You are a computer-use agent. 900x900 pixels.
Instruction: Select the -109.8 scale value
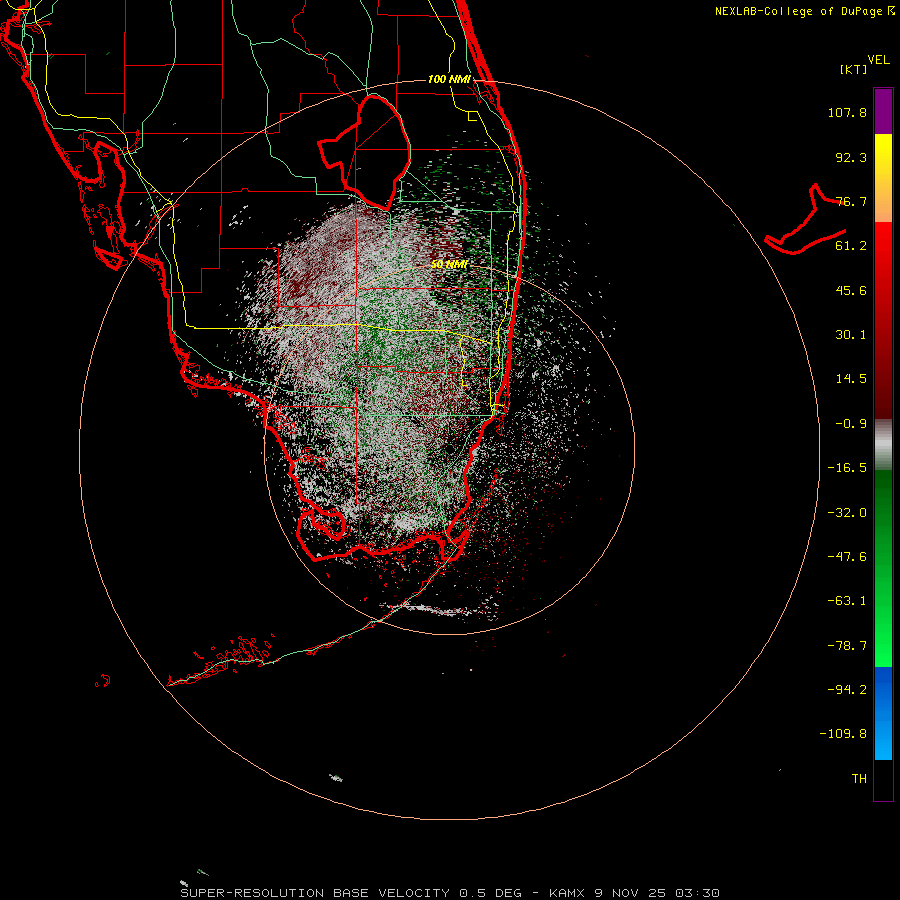click(x=843, y=734)
